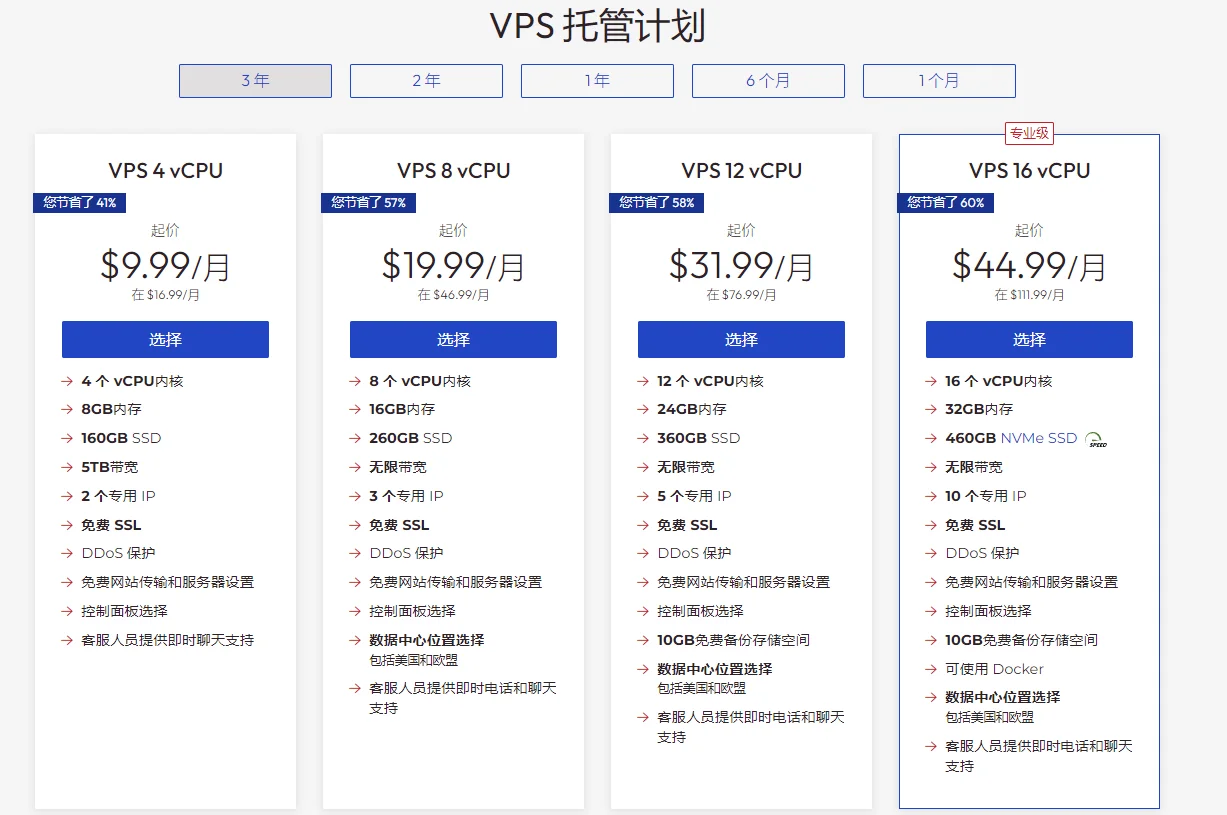Click the 32GB内存 feature
1227x815 pixels.
[x=979, y=409]
